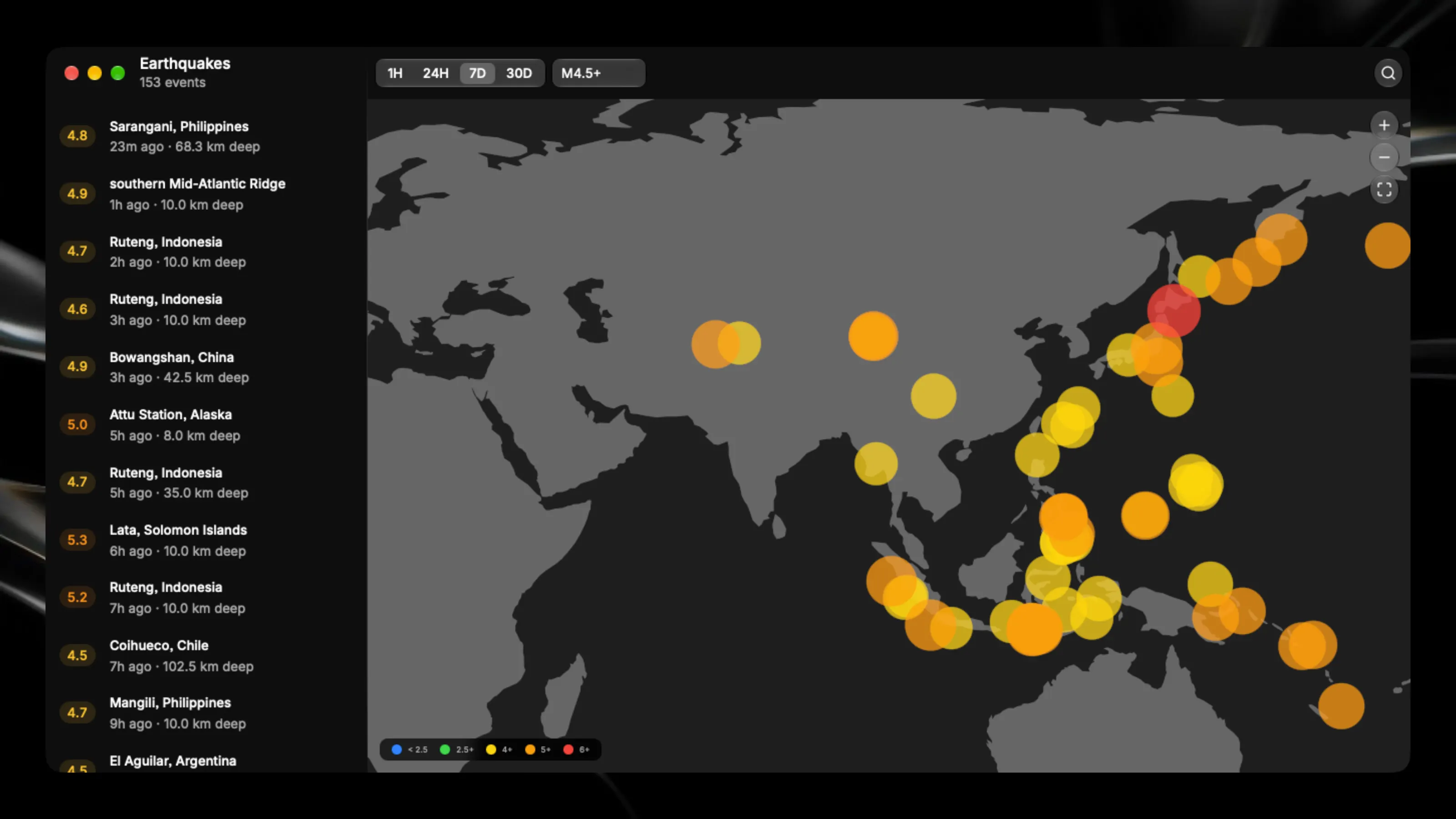Click the 5.0 magnitude badge for Attu Station
Screen dimensions: 1456x819
coord(77,425)
